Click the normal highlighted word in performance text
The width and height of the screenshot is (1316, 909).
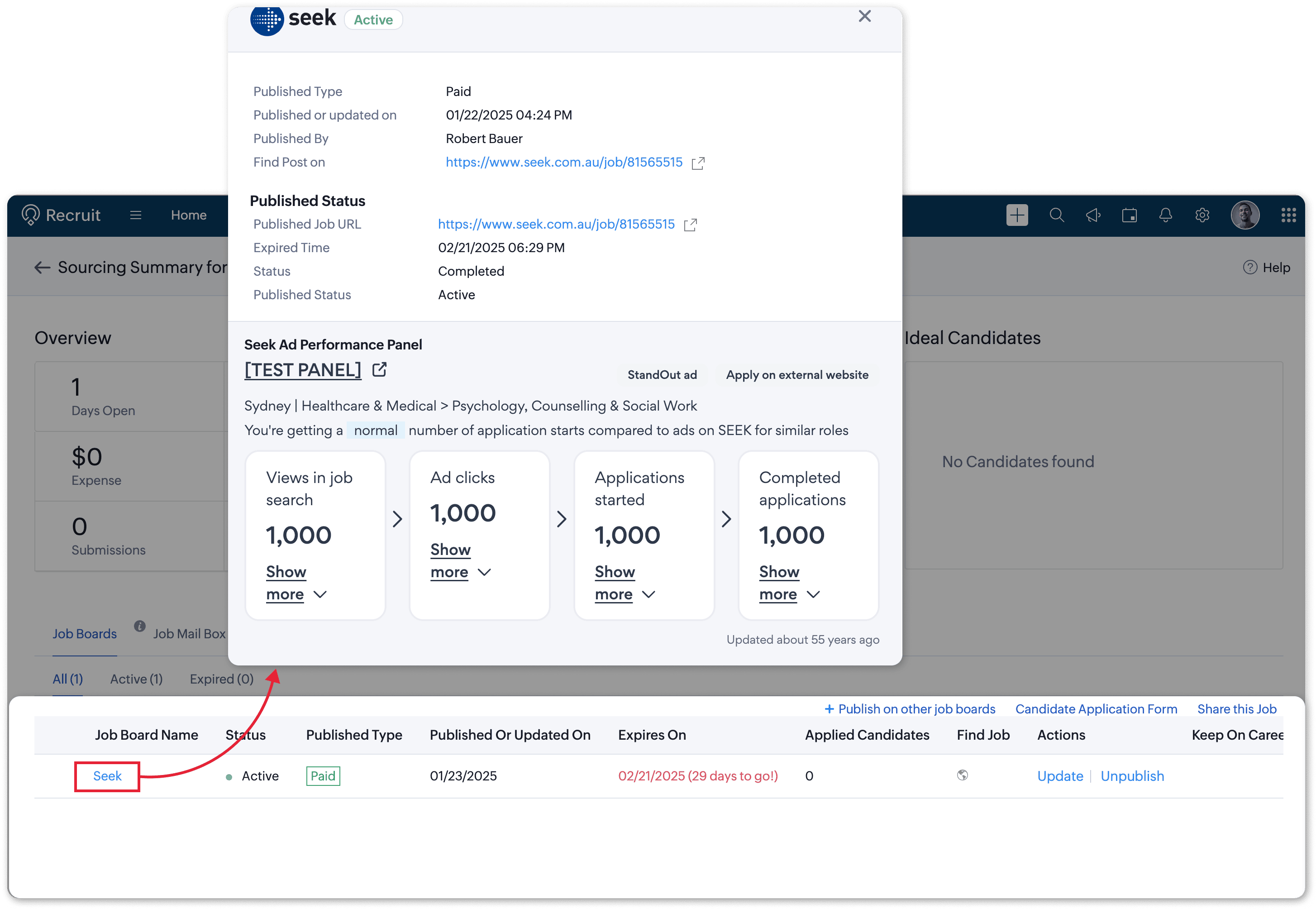click(x=376, y=431)
